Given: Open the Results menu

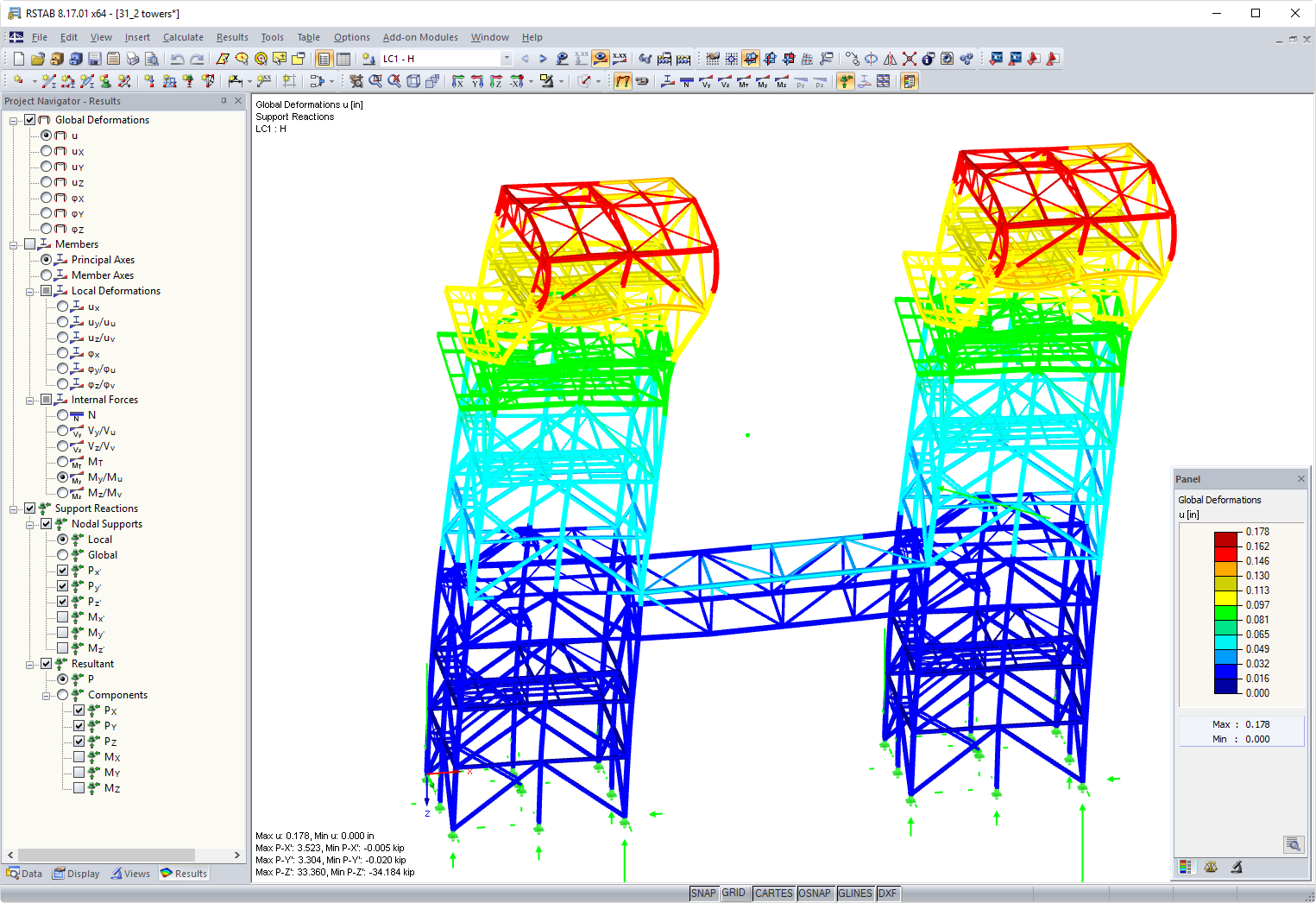Looking at the screenshot, I should tap(231, 37).
